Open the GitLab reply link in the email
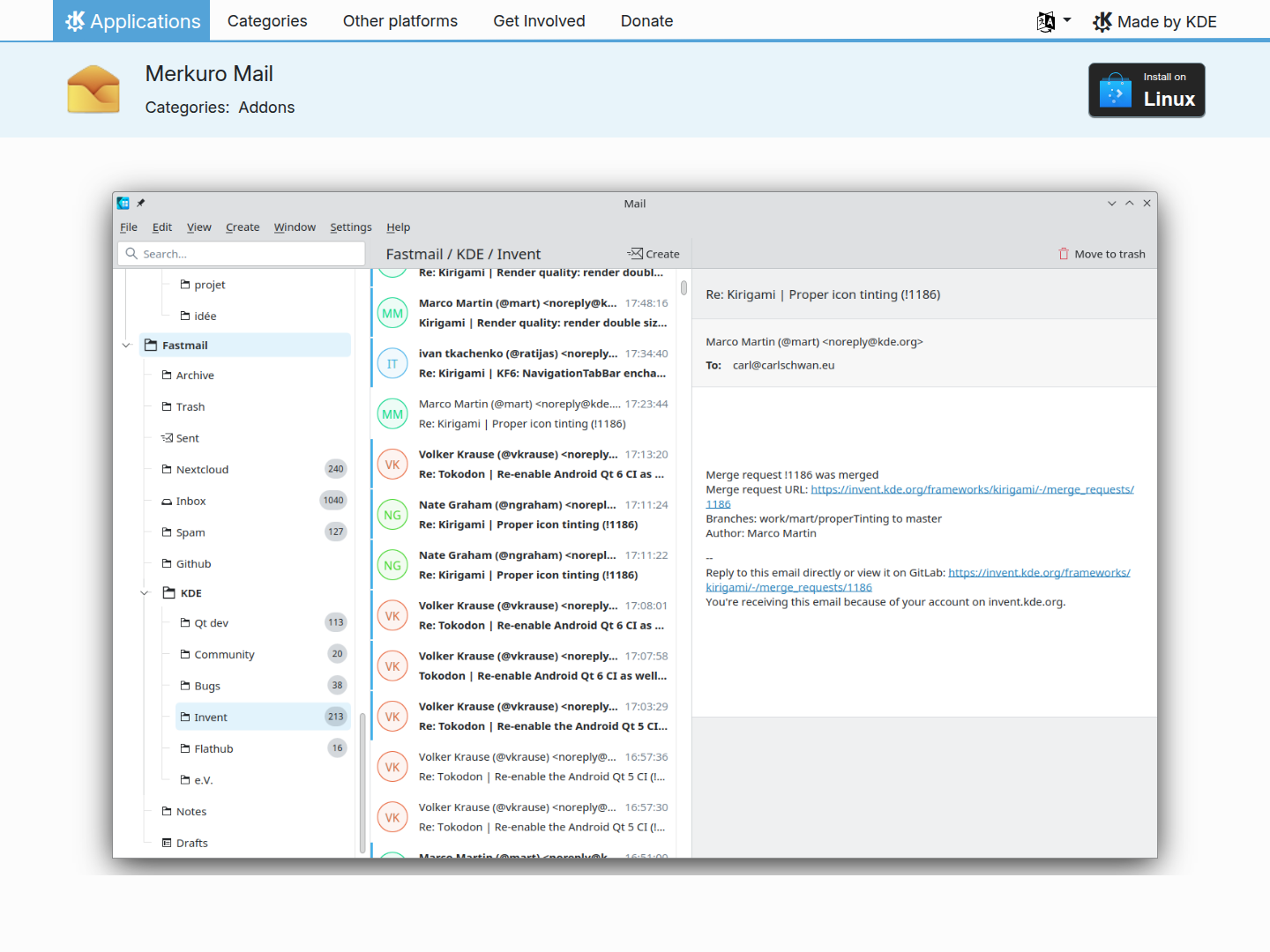The width and height of the screenshot is (1270, 952). point(1039,573)
